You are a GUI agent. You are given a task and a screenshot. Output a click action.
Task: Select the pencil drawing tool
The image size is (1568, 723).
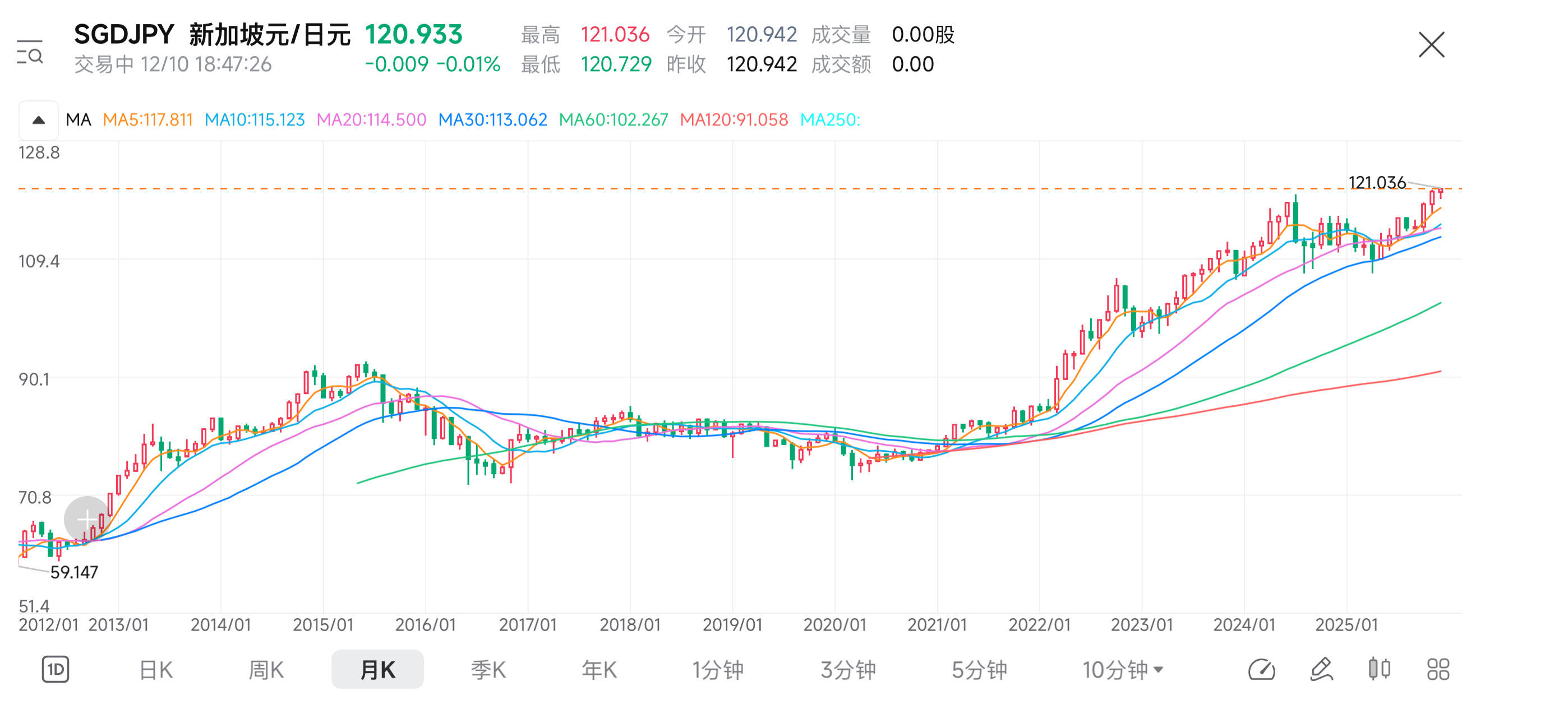click(x=1321, y=669)
